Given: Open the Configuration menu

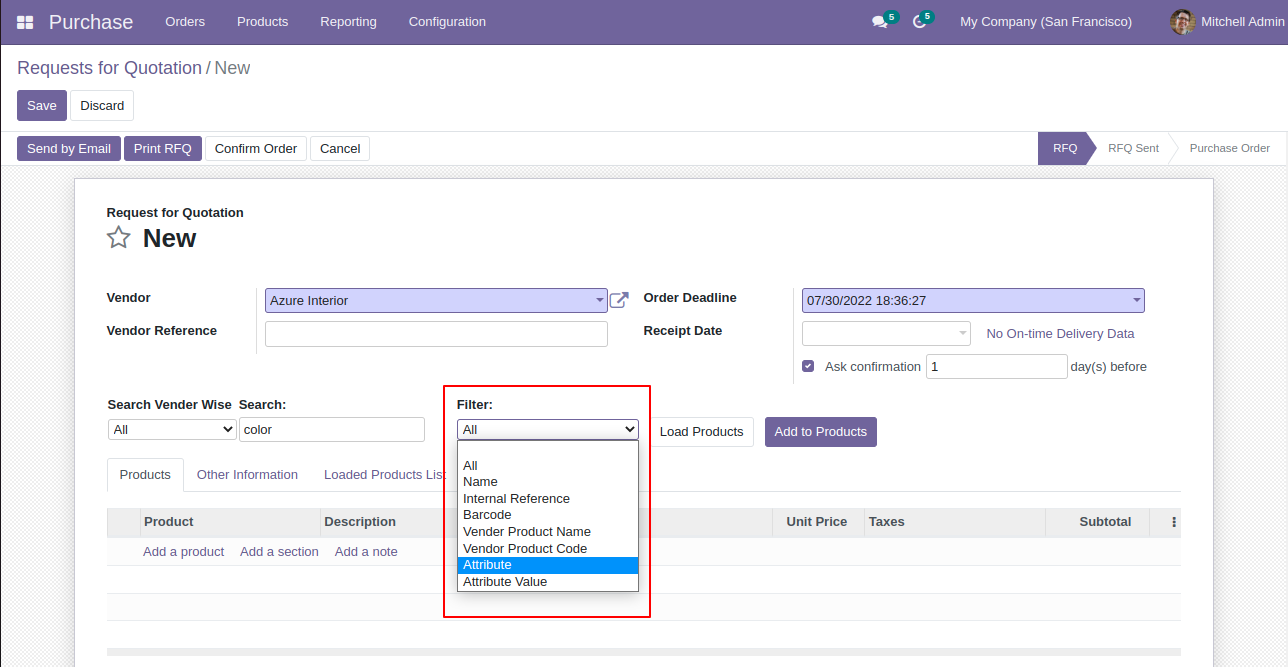Looking at the screenshot, I should click(447, 22).
